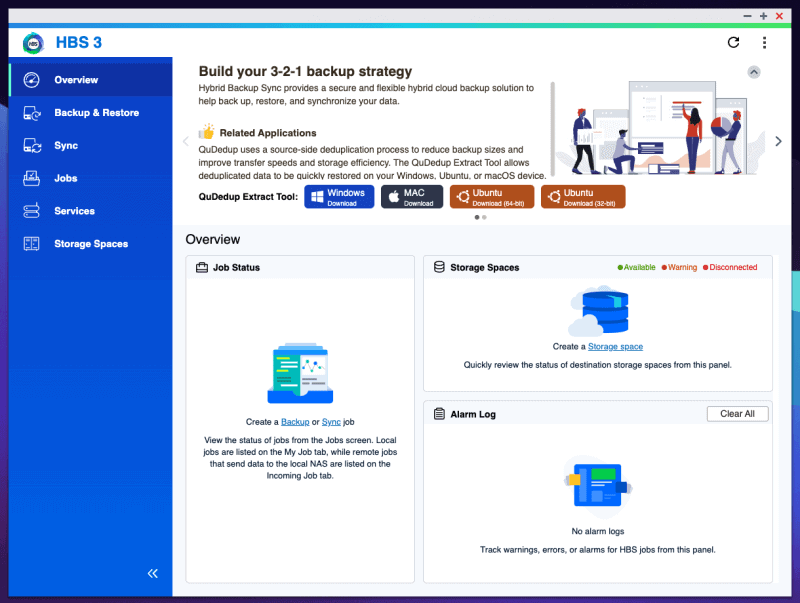The width and height of the screenshot is (800, 603).
Task: Open the Storage Spaces section
Action: coord(91,243)
